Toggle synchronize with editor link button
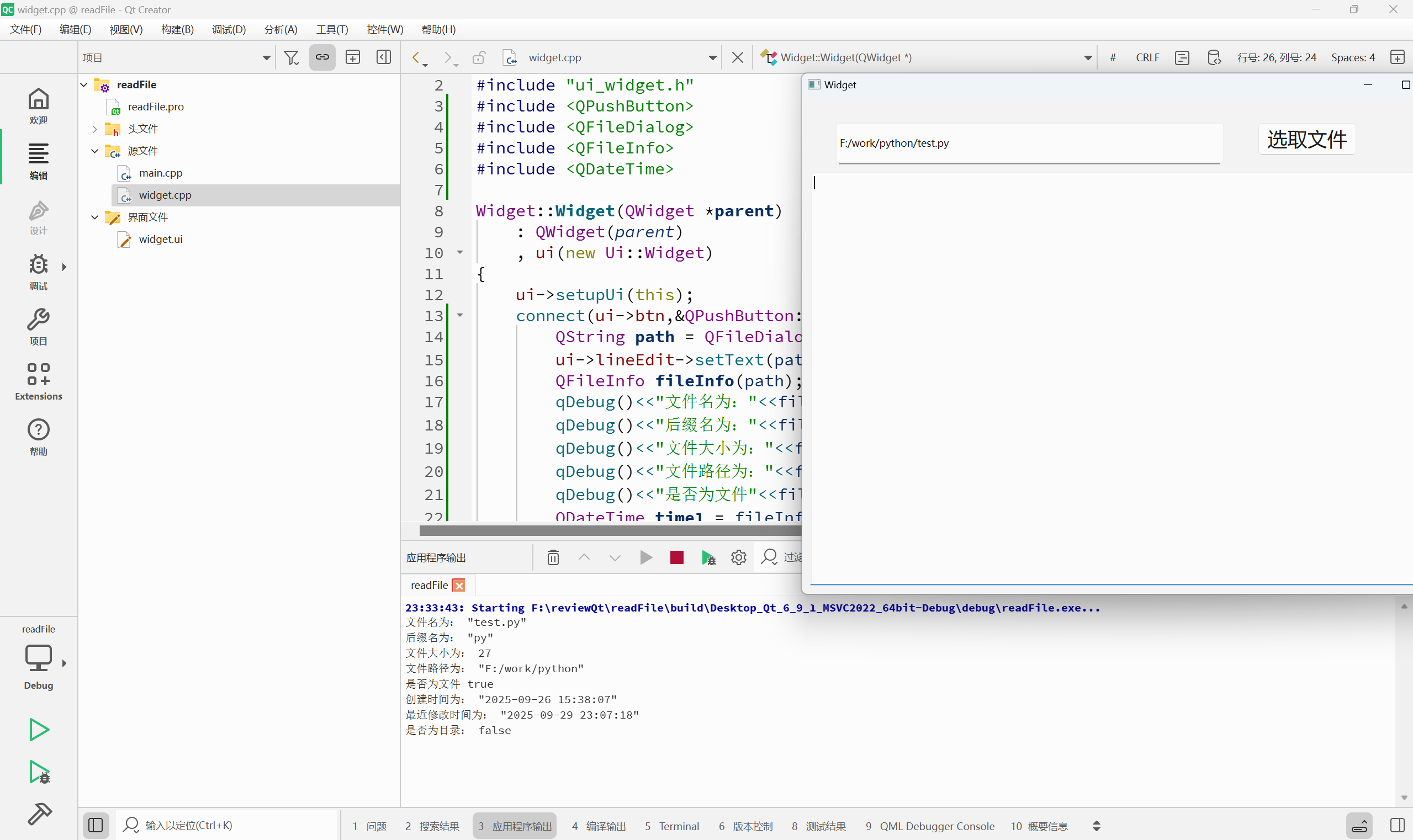This screenshot has width=1413, height=840. 322,58
